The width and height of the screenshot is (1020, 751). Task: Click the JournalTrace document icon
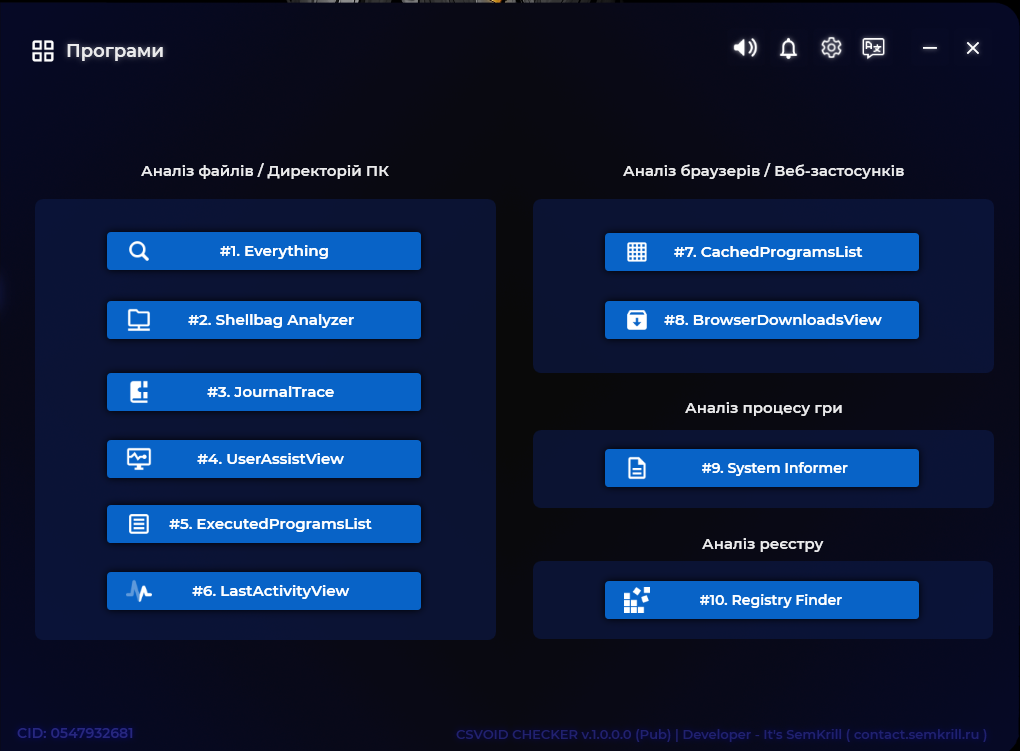pyautogui.click(x=139, y=392)
